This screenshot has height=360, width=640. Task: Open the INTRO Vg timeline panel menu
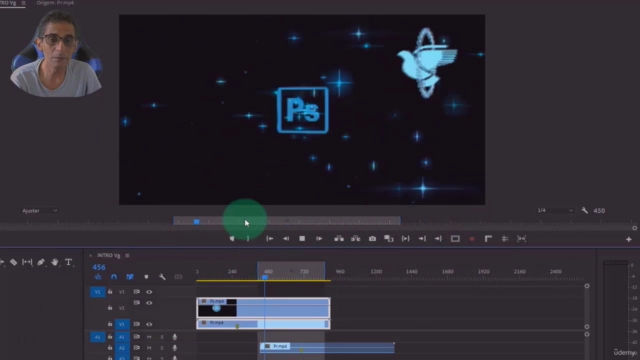127,256
